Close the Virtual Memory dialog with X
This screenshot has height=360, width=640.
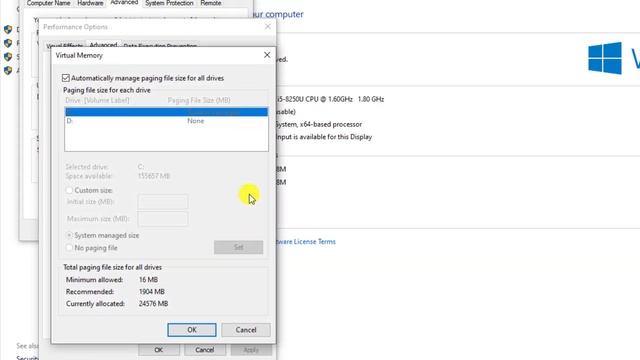[267, 55]
